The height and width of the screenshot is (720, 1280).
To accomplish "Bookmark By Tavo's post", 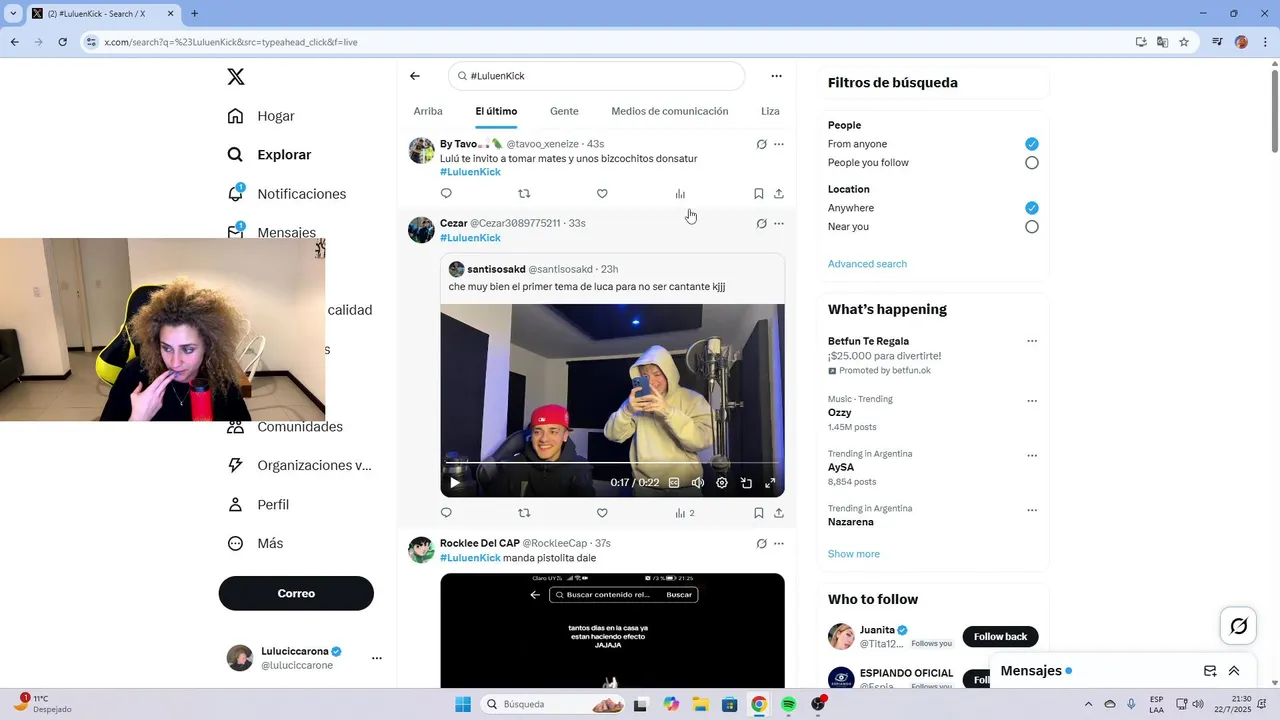I will [759, 194].
